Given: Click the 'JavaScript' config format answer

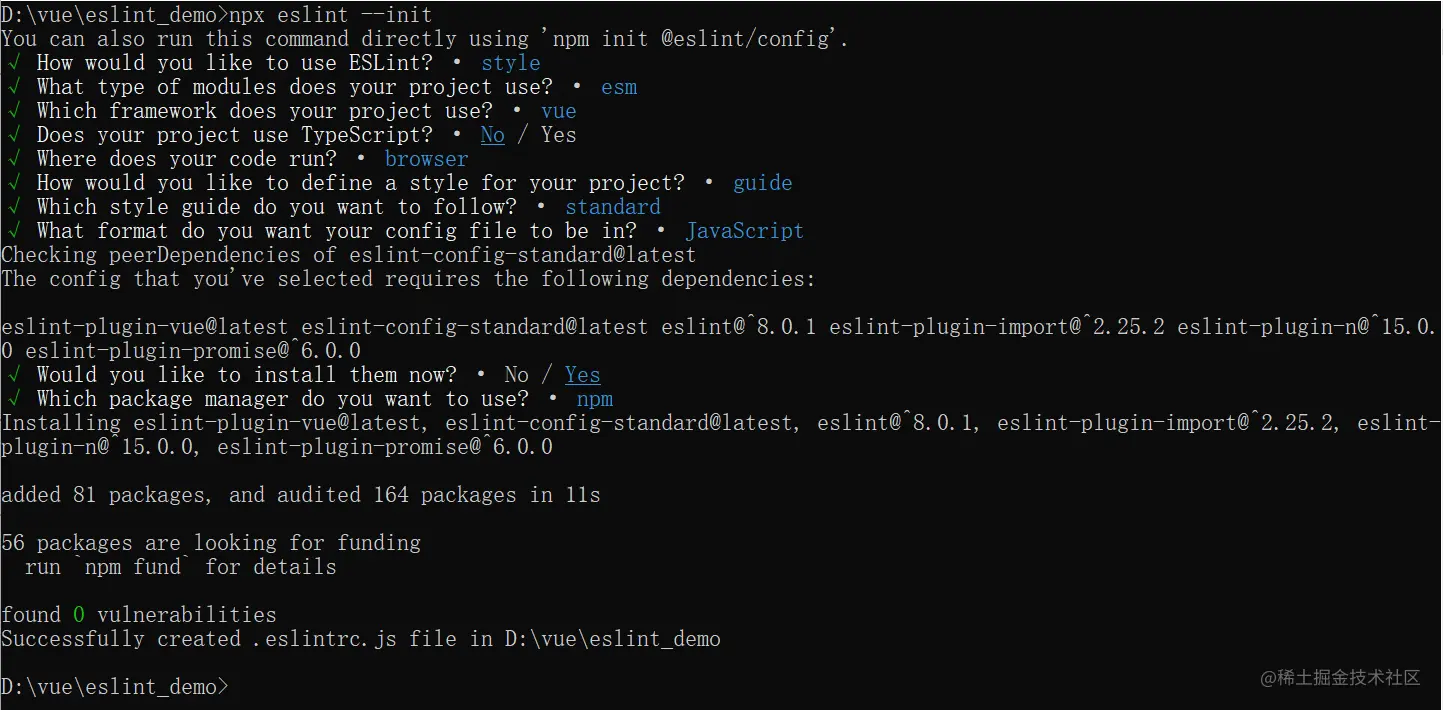Looking at the screenshot, I should 744,231.
